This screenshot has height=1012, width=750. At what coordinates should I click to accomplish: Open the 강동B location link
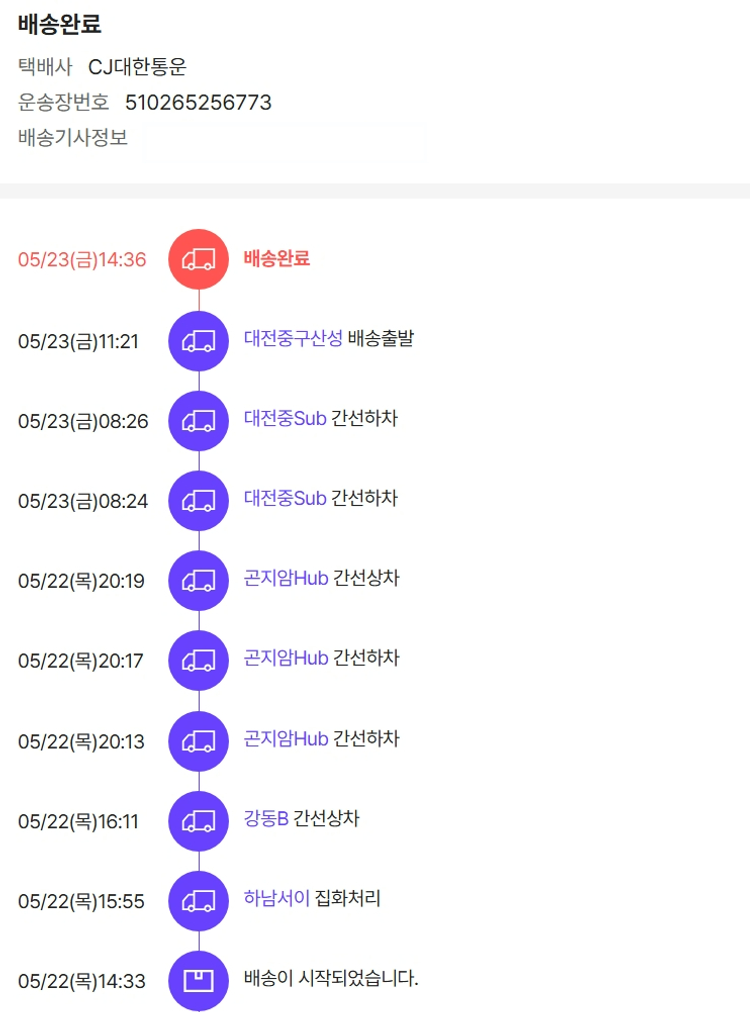point(266,818)
